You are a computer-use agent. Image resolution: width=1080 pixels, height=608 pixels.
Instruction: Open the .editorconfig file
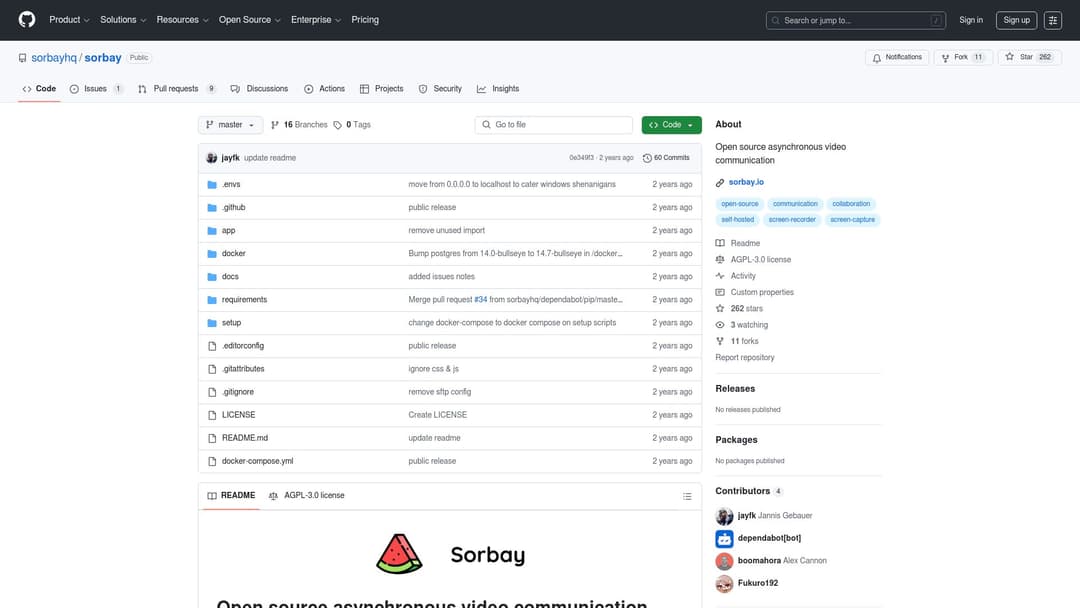point(242,346)
